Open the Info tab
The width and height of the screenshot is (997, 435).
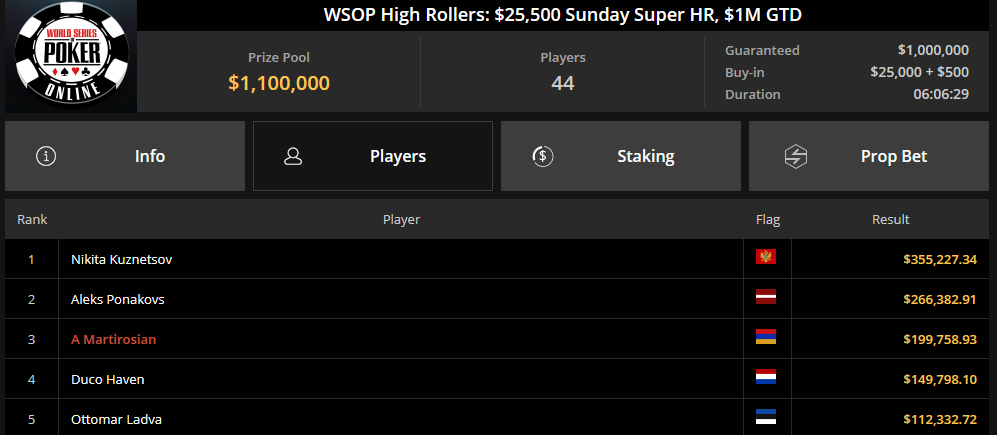pyautogui.click(x=125, y=156)
